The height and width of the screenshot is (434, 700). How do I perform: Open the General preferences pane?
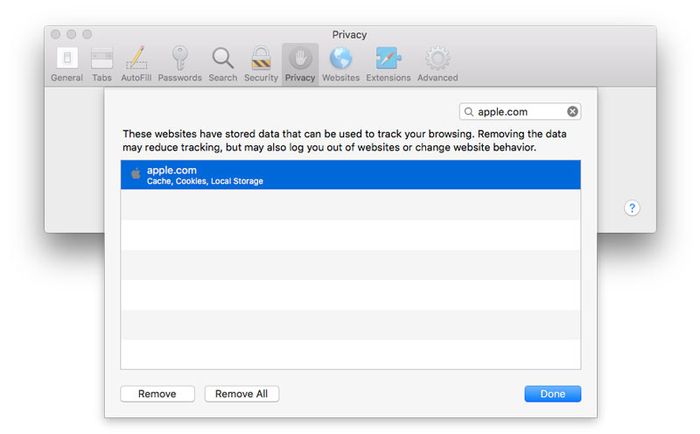67,64
